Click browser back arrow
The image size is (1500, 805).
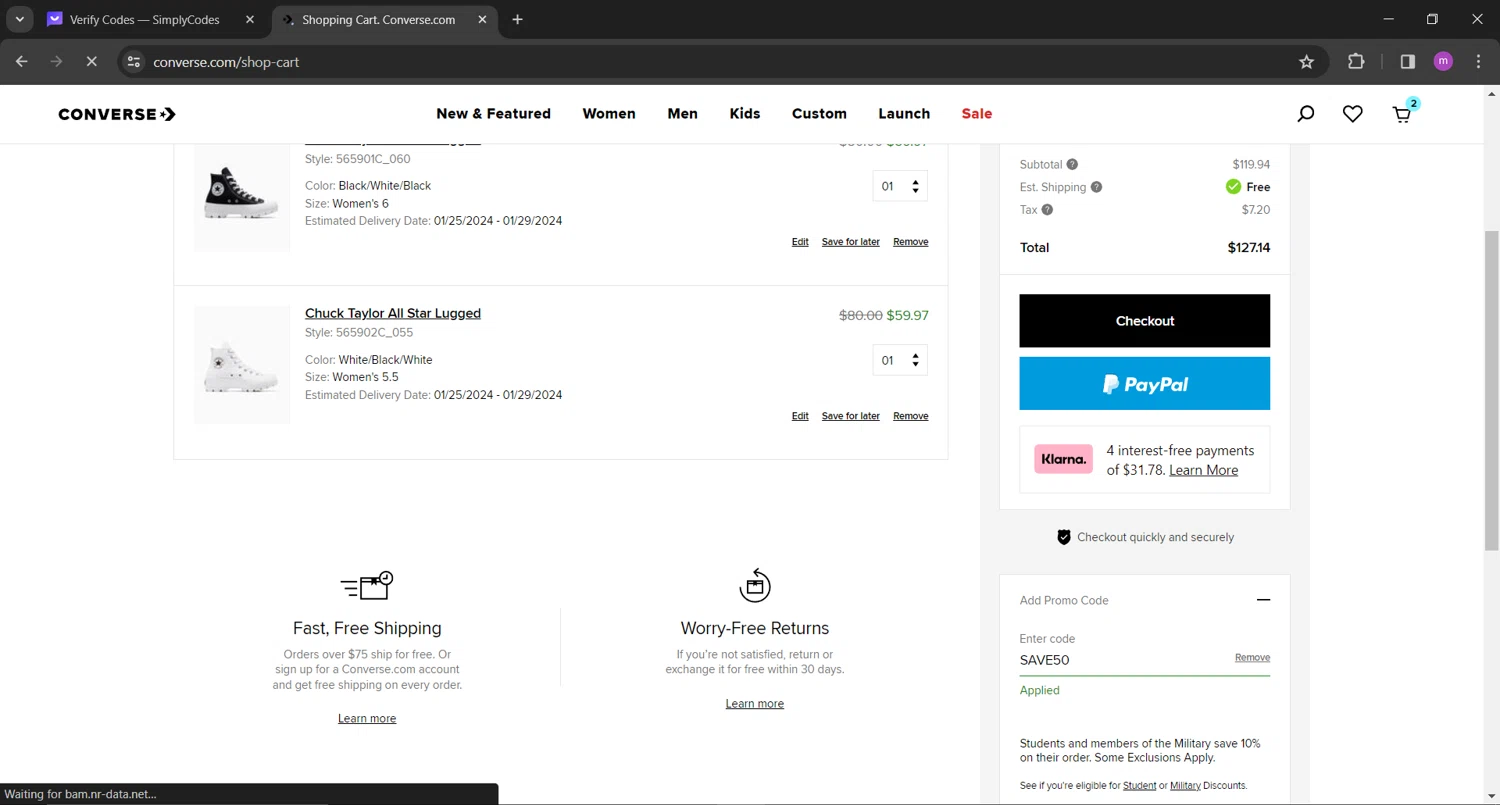(22, 62)
